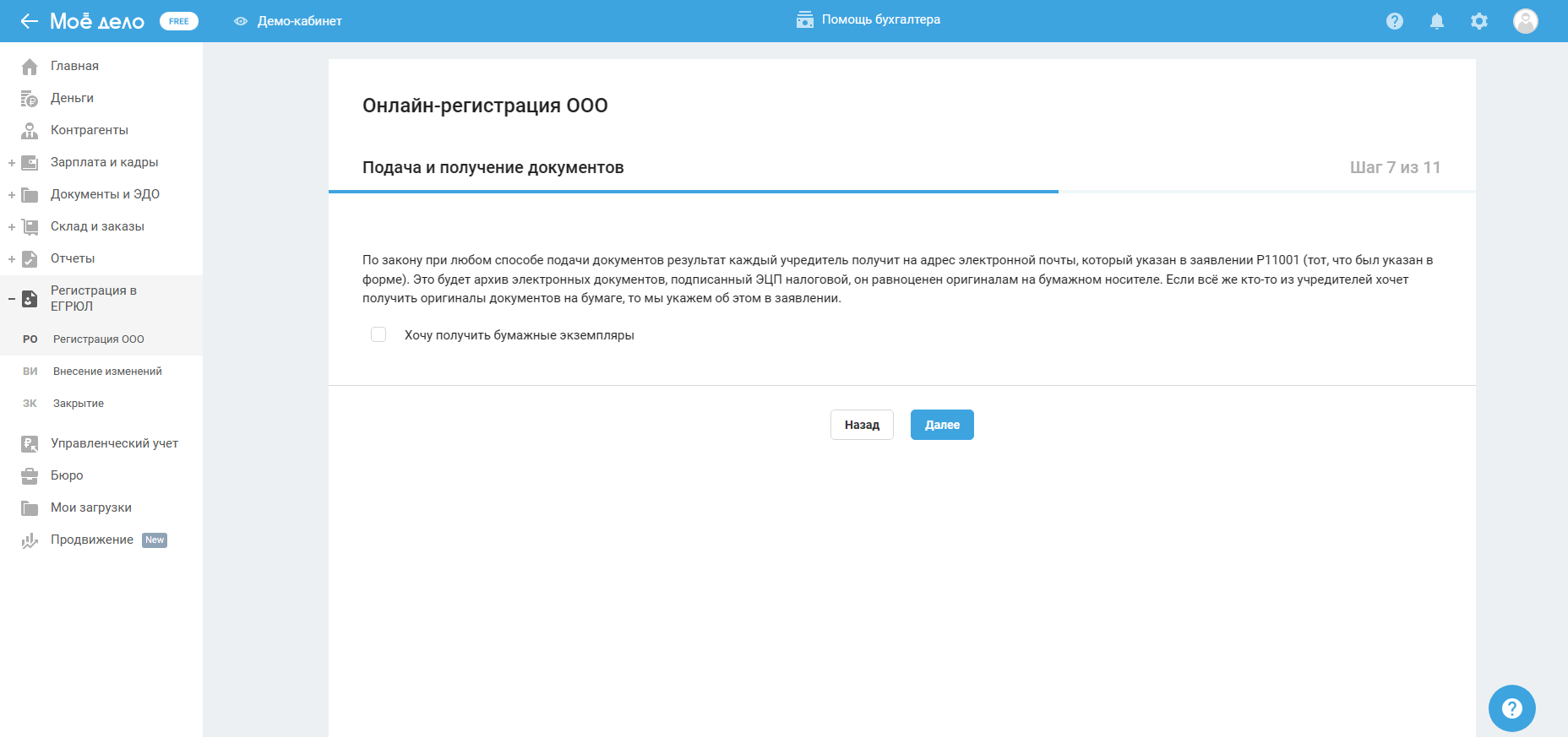The width and height of the screenshot is (1568, 738).
Task: Click the user profile avatar
Action: point(1525,21)
